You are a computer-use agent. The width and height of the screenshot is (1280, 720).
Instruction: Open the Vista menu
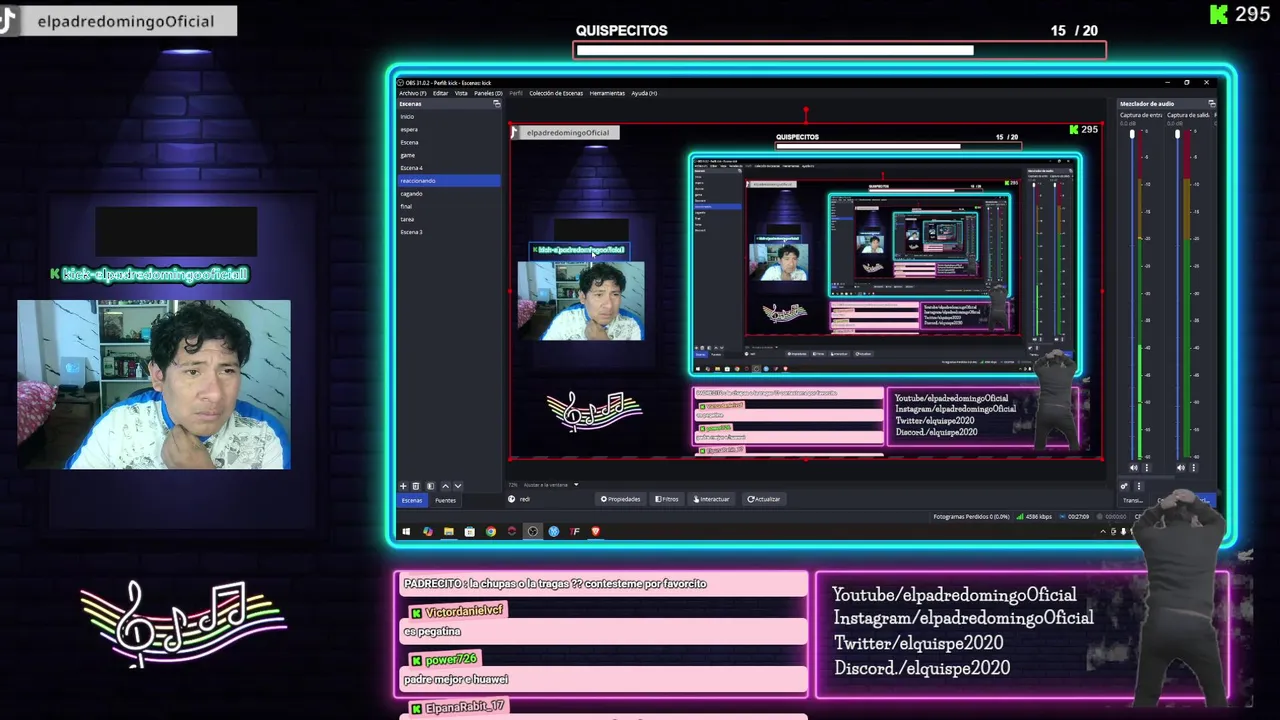click(461, 93)
